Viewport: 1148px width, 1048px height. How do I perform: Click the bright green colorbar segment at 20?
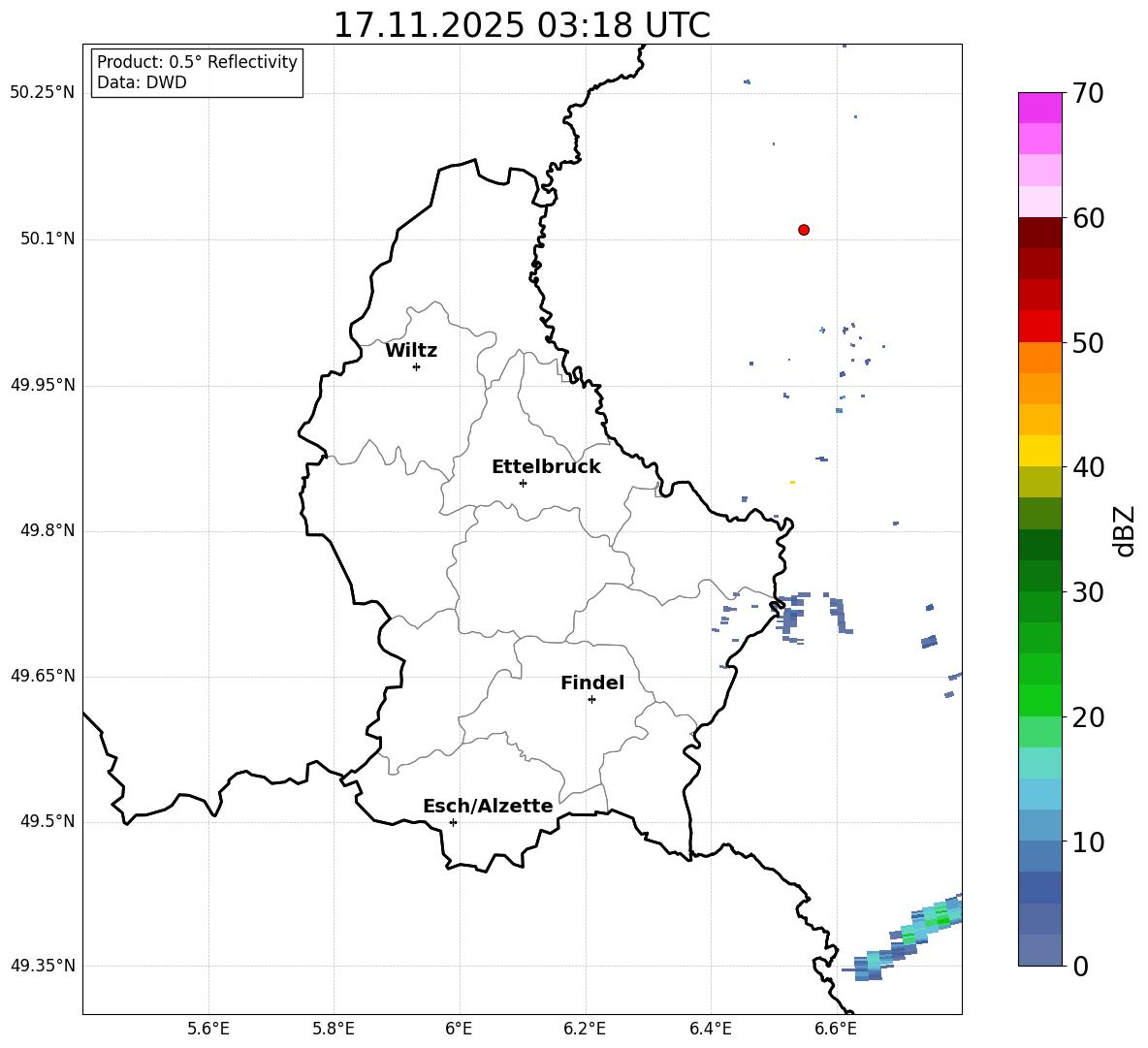tap(1039, 700)
